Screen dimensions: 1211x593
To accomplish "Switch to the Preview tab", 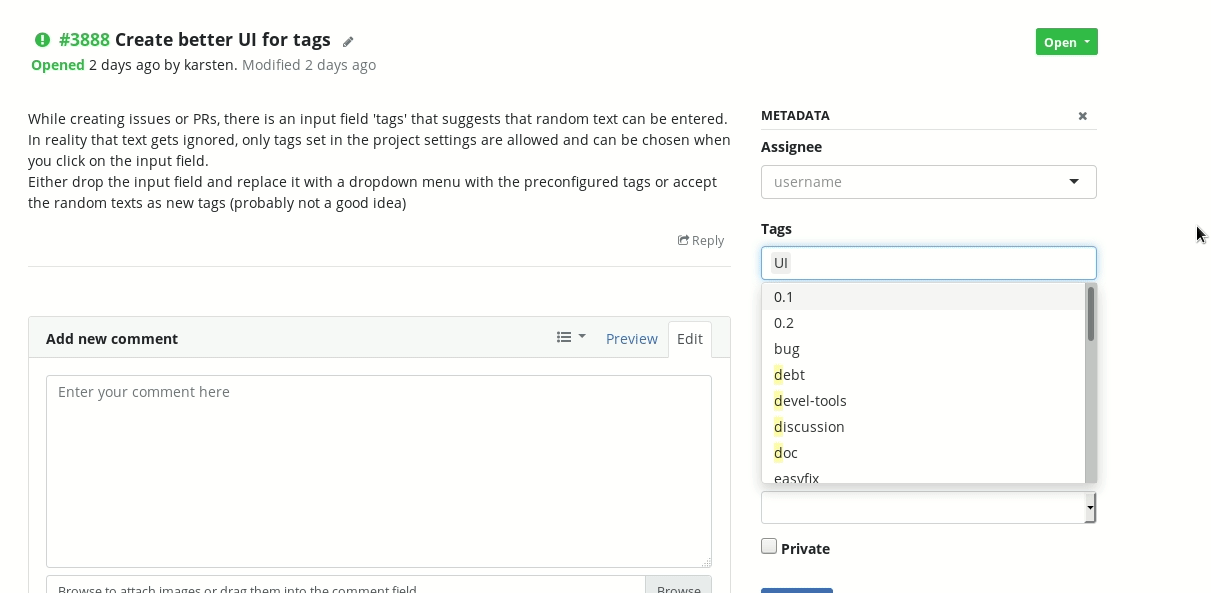I will [x=632, y=339].
